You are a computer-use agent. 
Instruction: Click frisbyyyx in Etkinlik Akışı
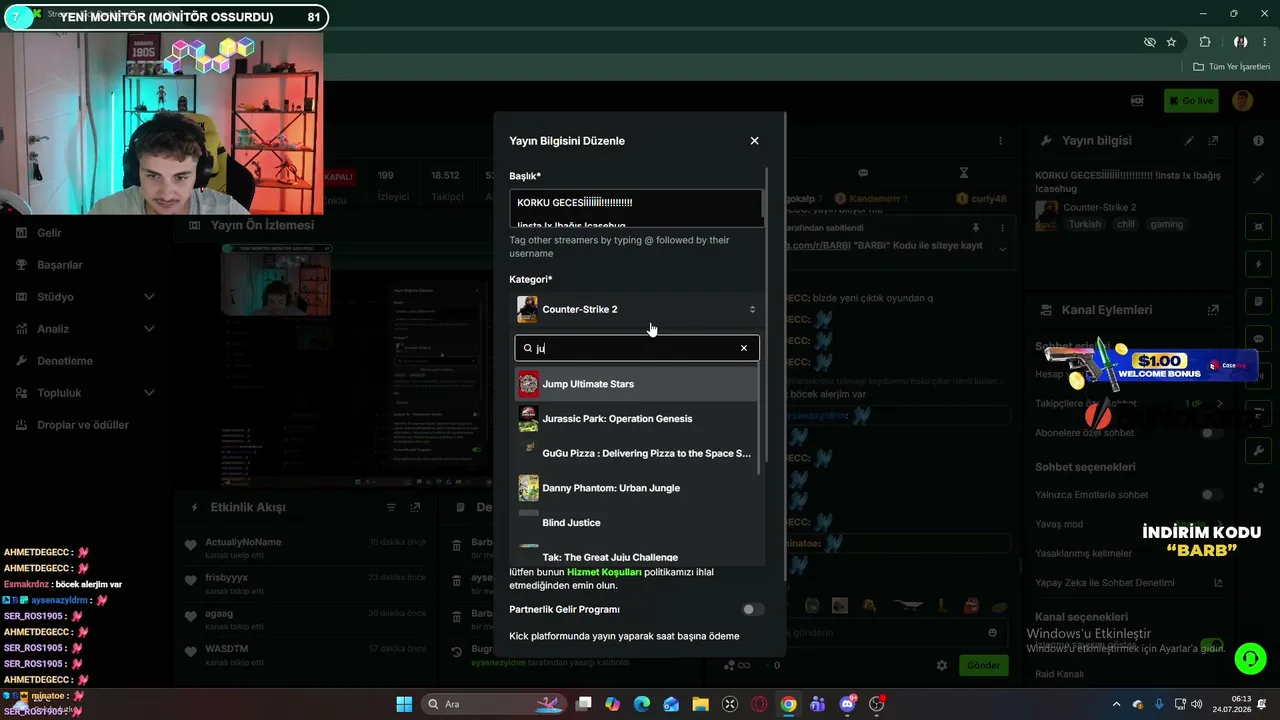(x=226, y=578)
